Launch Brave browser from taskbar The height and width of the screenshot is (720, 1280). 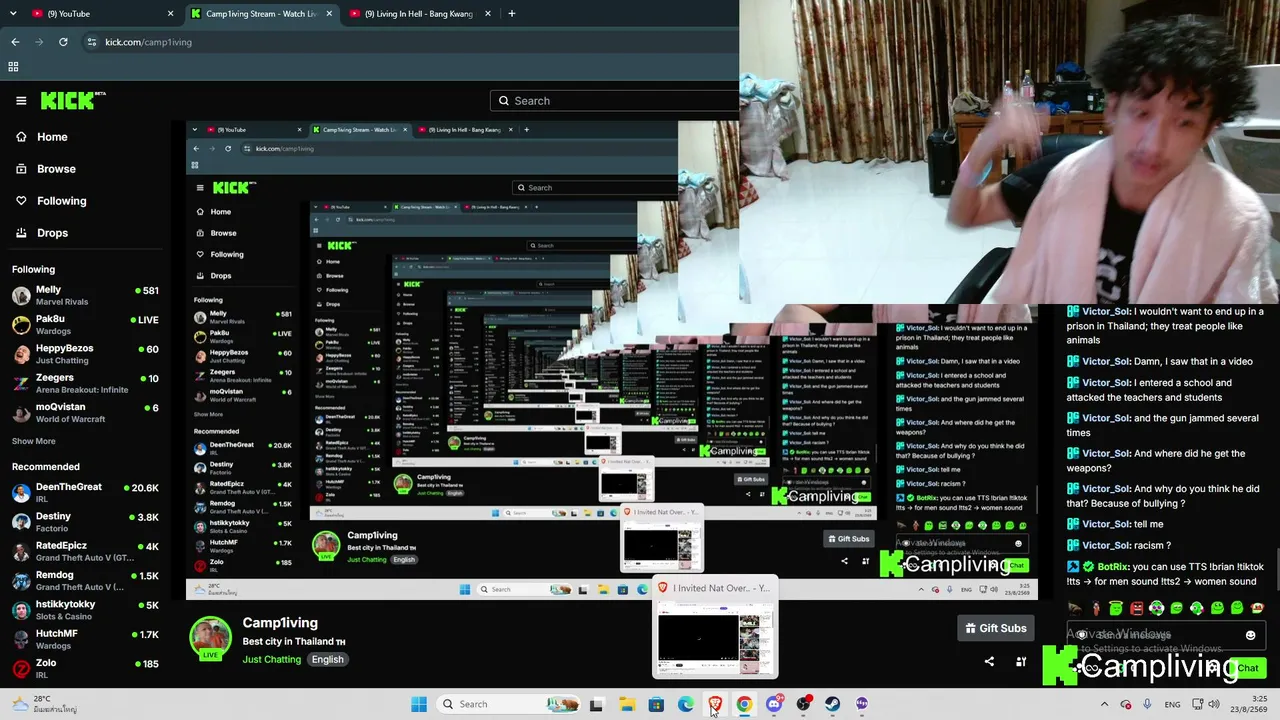coord(715,704)
